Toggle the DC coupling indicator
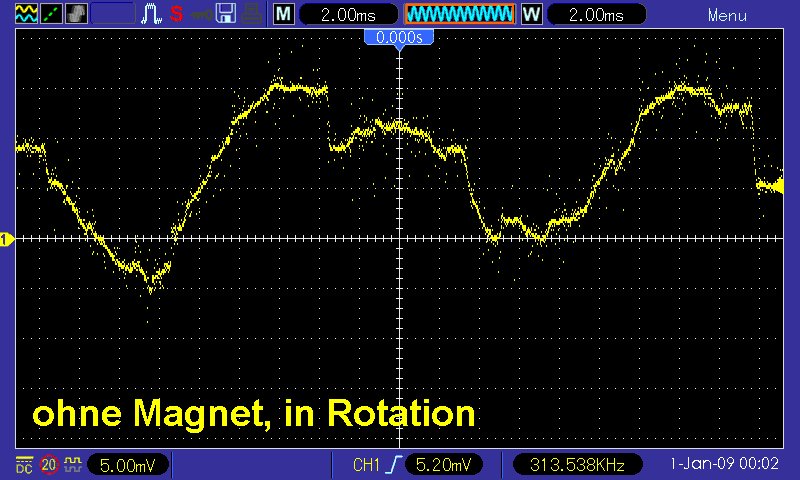The height and width of the screenshot is (480, 800). pos(23,465)
